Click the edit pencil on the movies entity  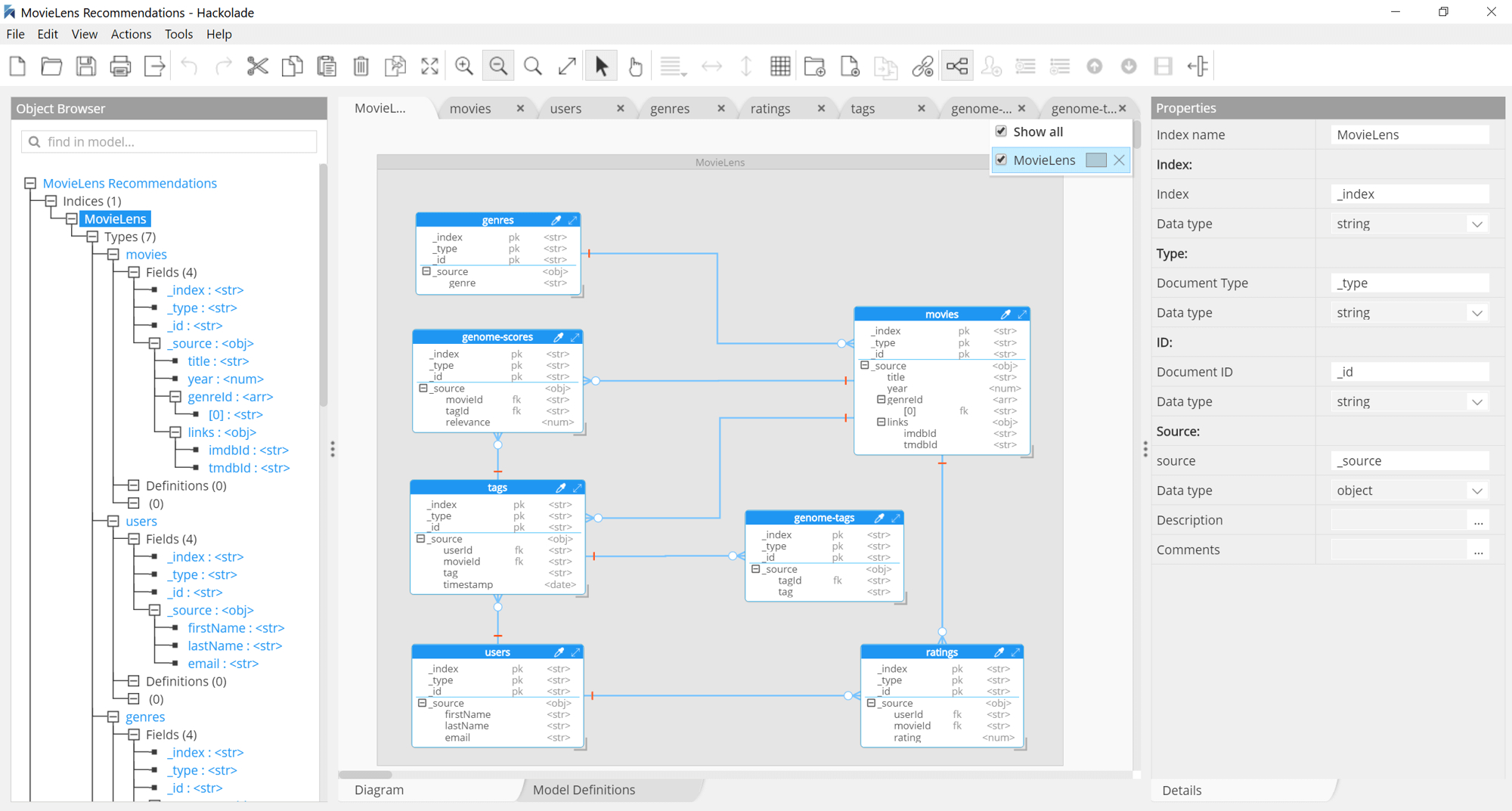click(1005, 314)
